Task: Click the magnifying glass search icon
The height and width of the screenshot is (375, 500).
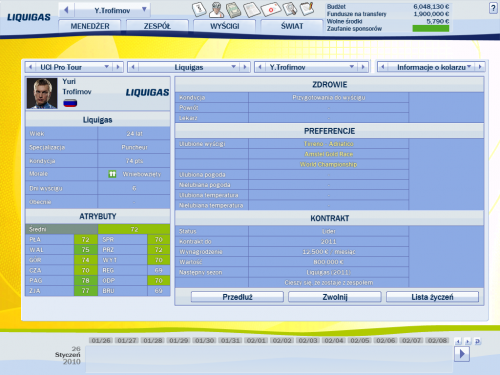Action: (x=290, y=9)
